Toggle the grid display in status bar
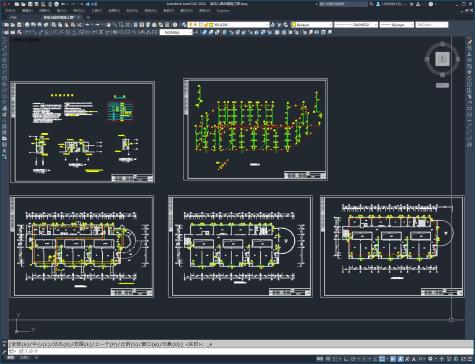The width and height of the screenshot is (475, 364). (327, 359)
